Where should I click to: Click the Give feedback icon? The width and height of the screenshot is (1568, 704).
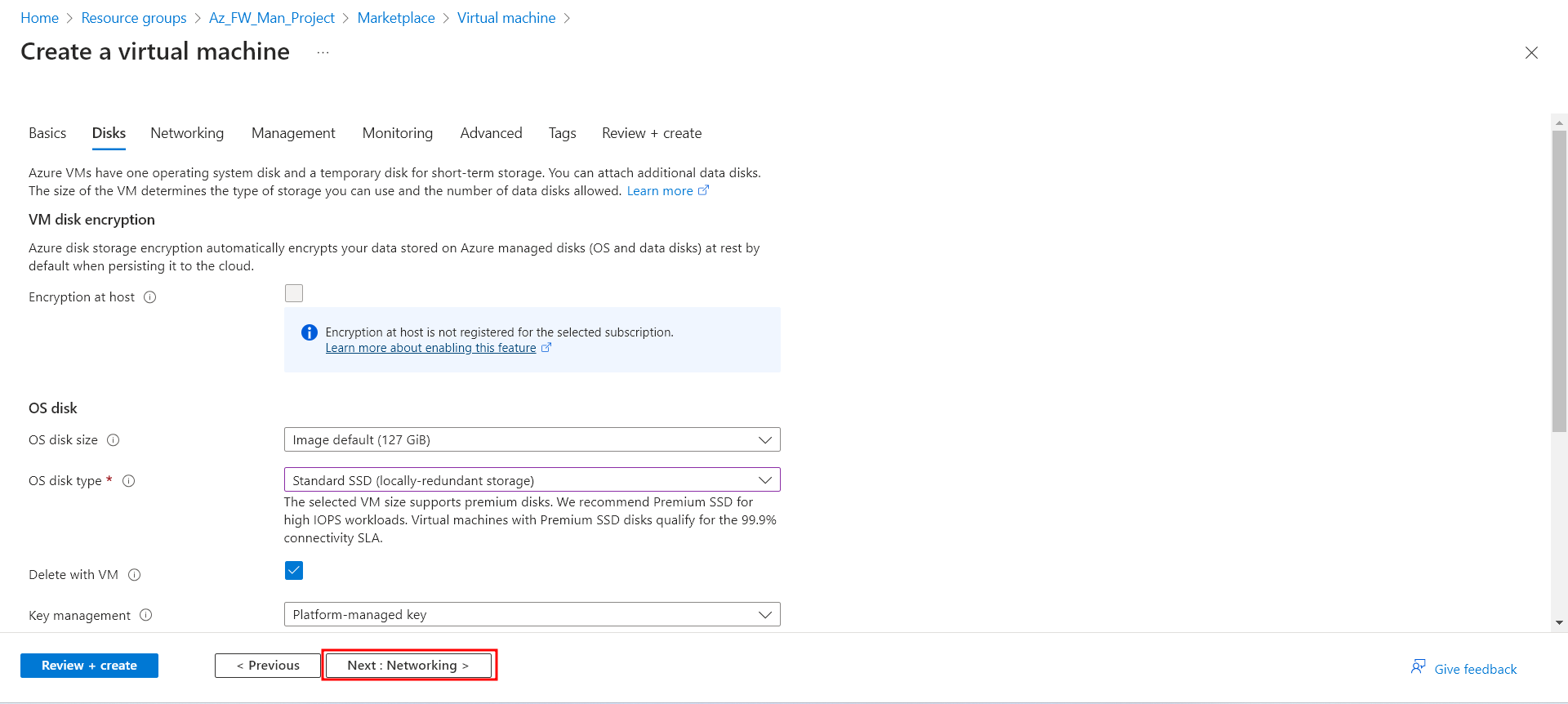coord(1419,667)
